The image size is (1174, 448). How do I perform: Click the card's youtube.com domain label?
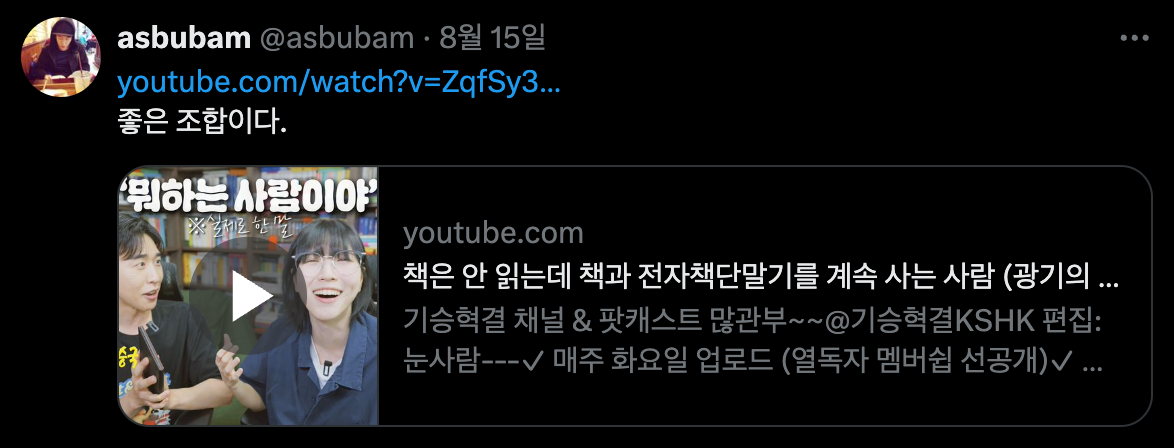coord(493,234)
